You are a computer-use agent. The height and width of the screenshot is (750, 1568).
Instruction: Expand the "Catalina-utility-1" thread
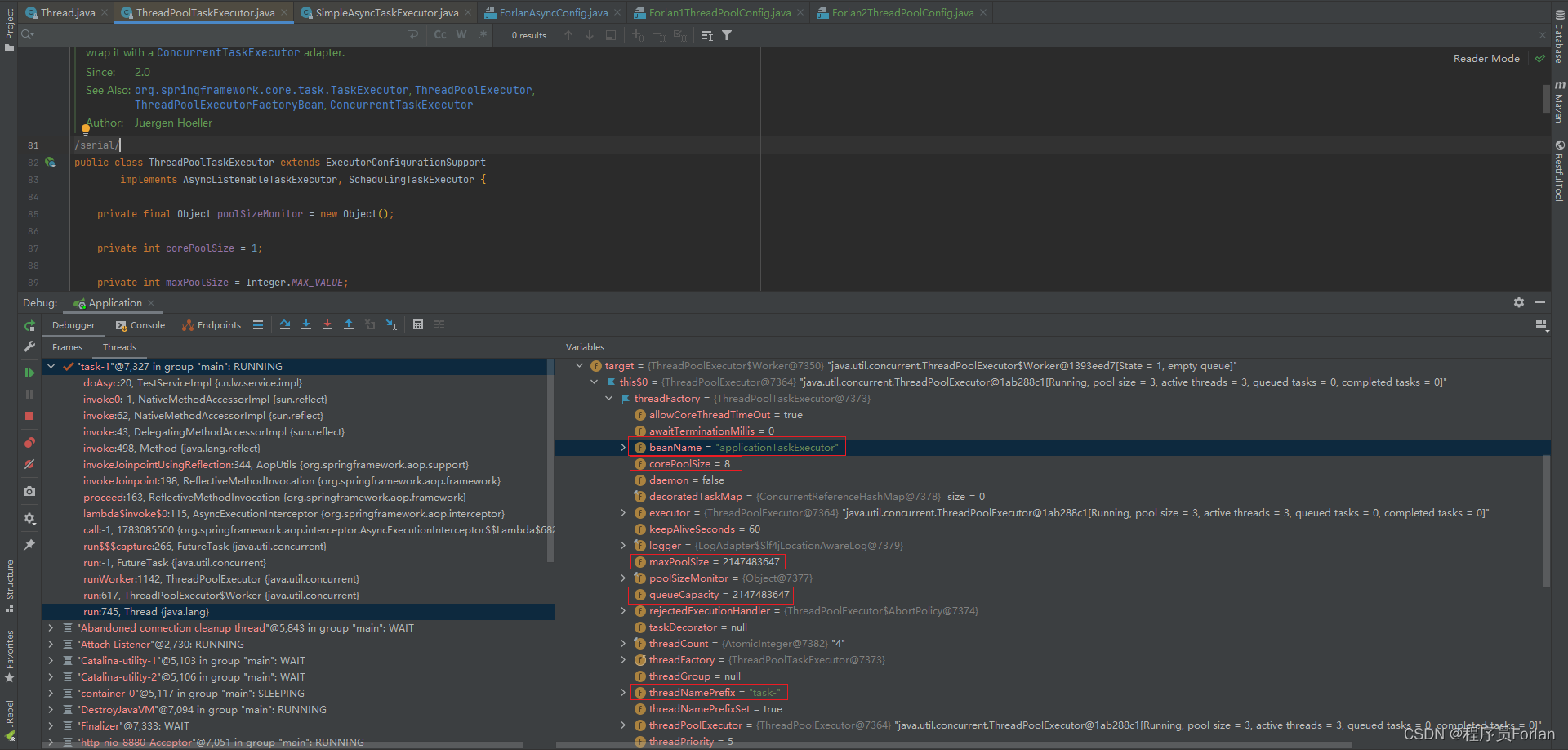[51, 661]
